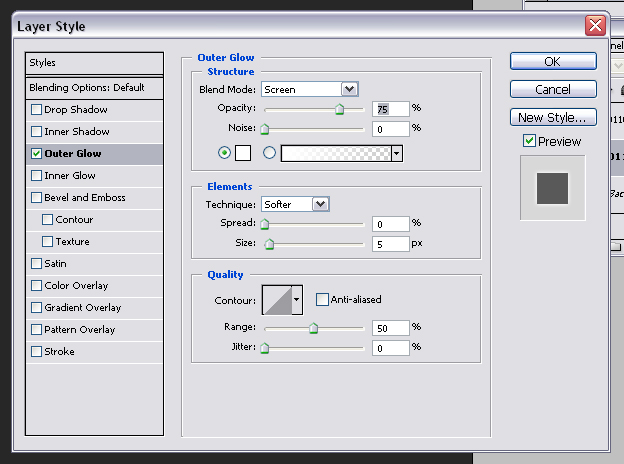Viewport: 624px width, 464px height.
Task: Click the OK button
Action: pos(553,61)
